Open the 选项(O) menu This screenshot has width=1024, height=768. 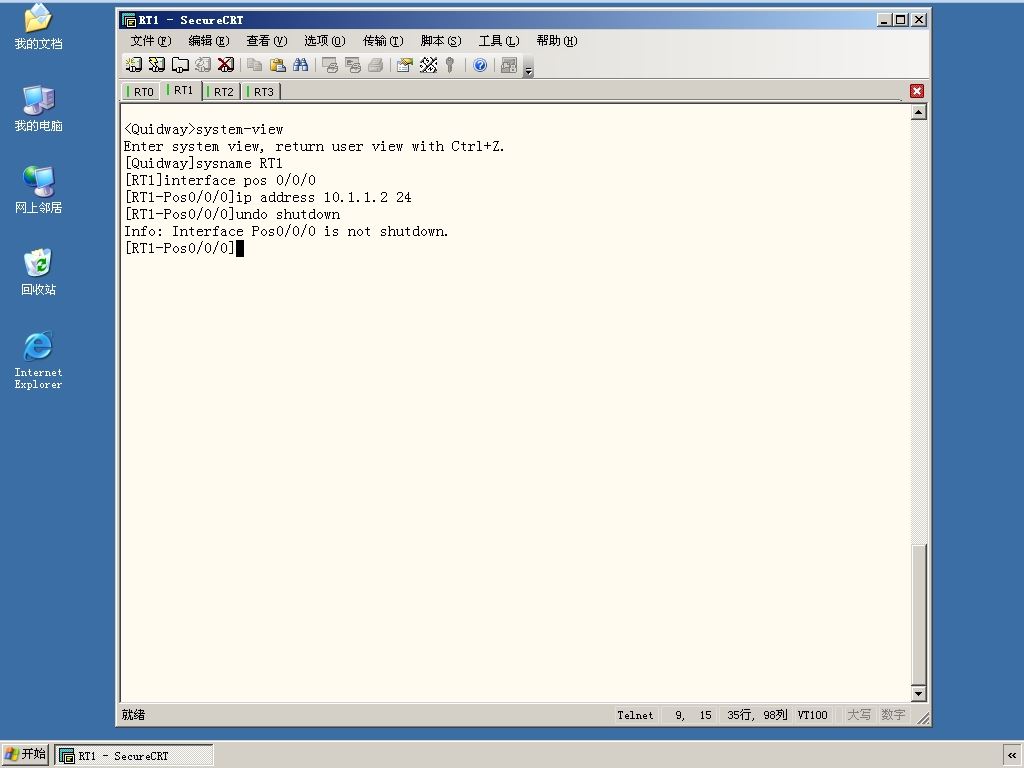pos(325,40)
